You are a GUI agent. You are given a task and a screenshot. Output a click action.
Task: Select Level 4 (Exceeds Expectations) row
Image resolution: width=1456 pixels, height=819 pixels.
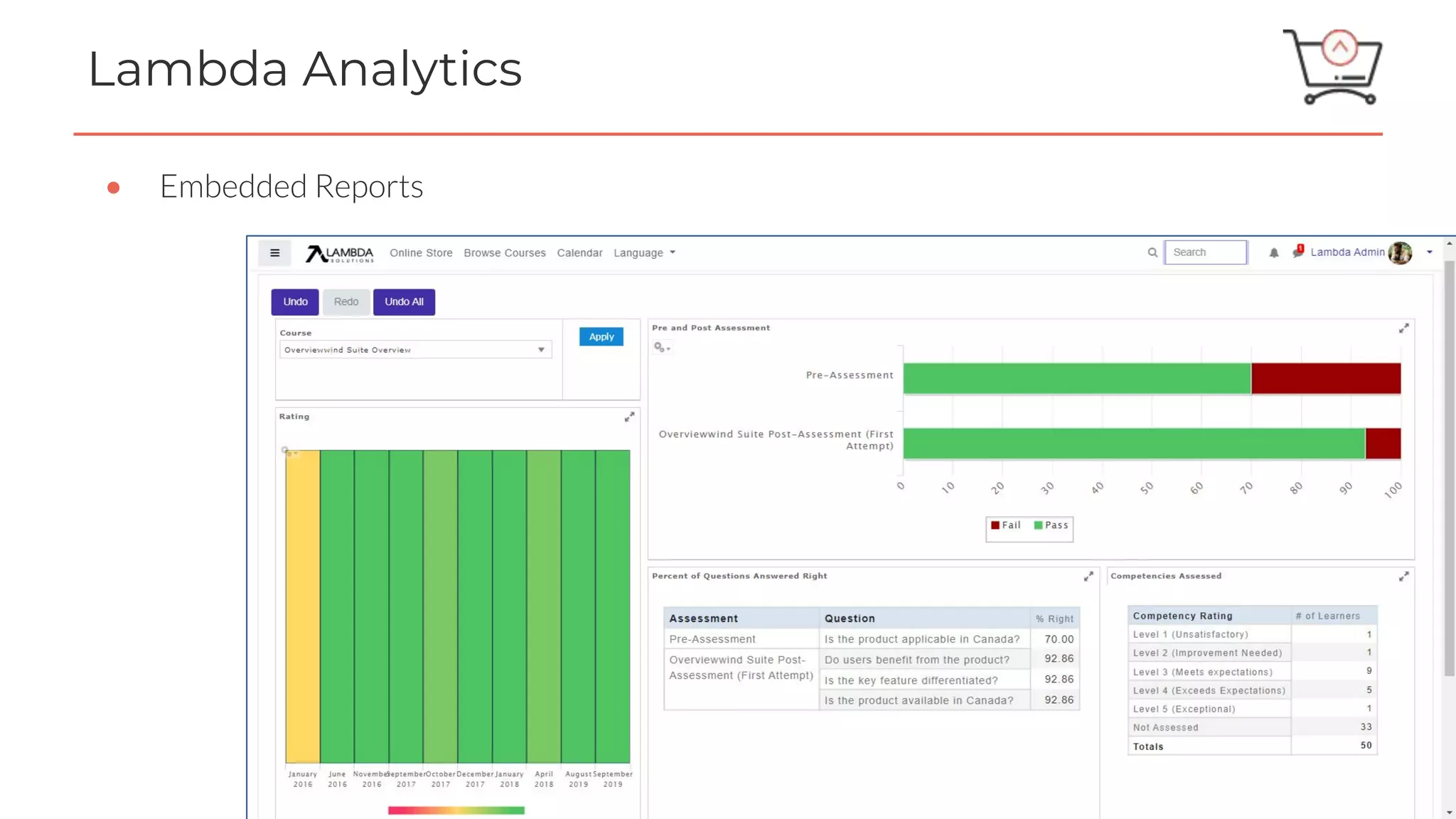click(x=1252, y=690)
